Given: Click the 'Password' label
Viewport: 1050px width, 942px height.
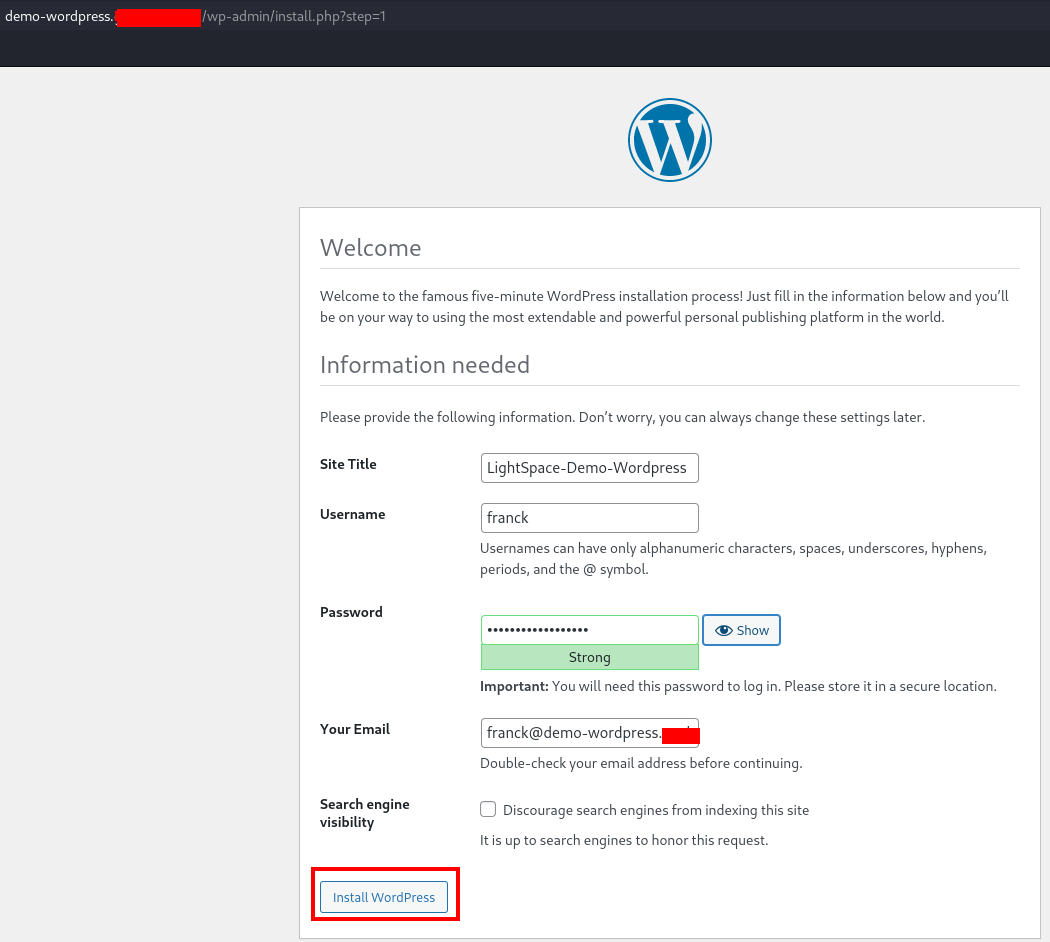Looking at the screenshot, I should (351, 612).
